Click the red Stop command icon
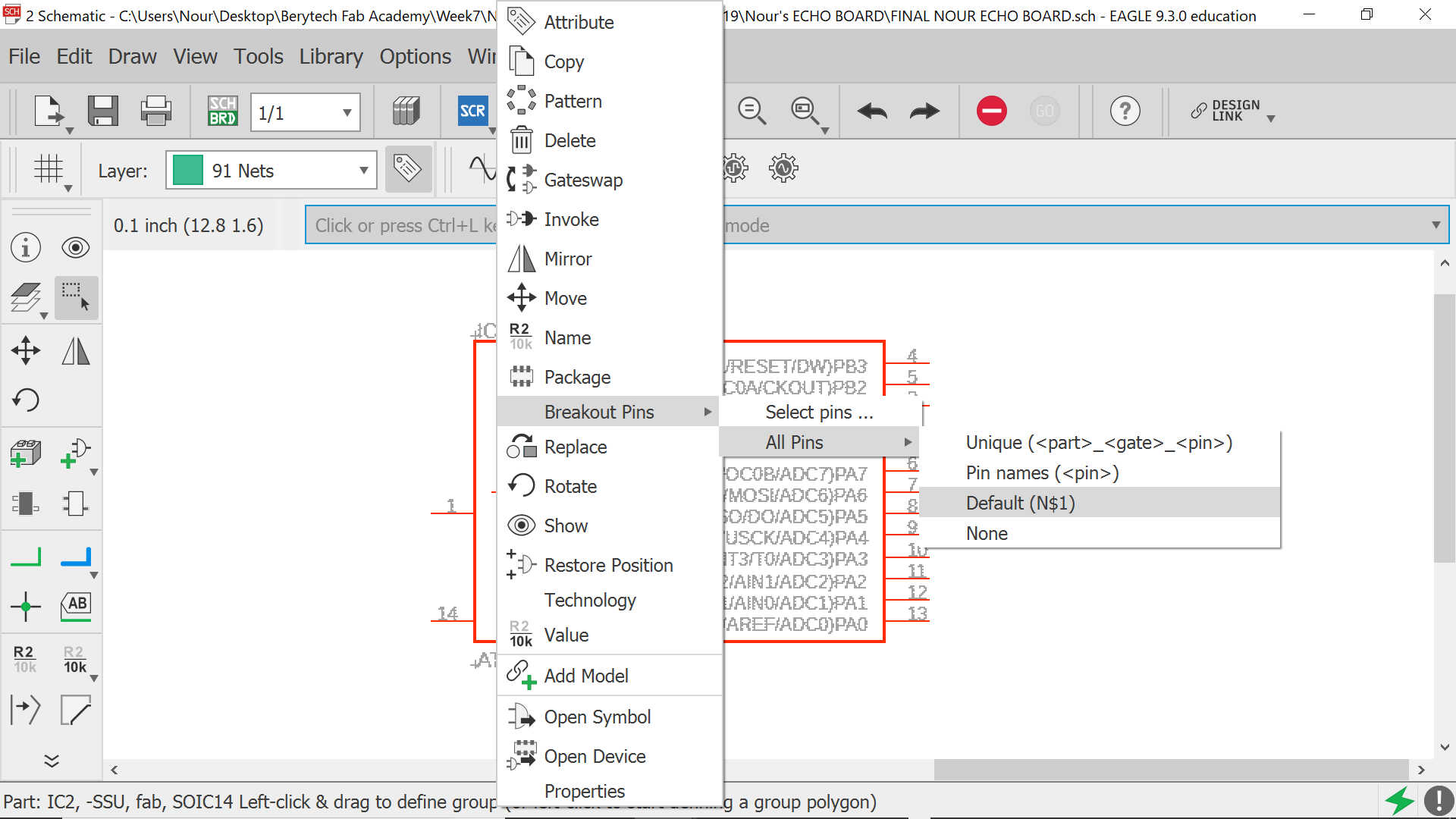The height and width of the screenshot is (819, 1456). [991, 111]
